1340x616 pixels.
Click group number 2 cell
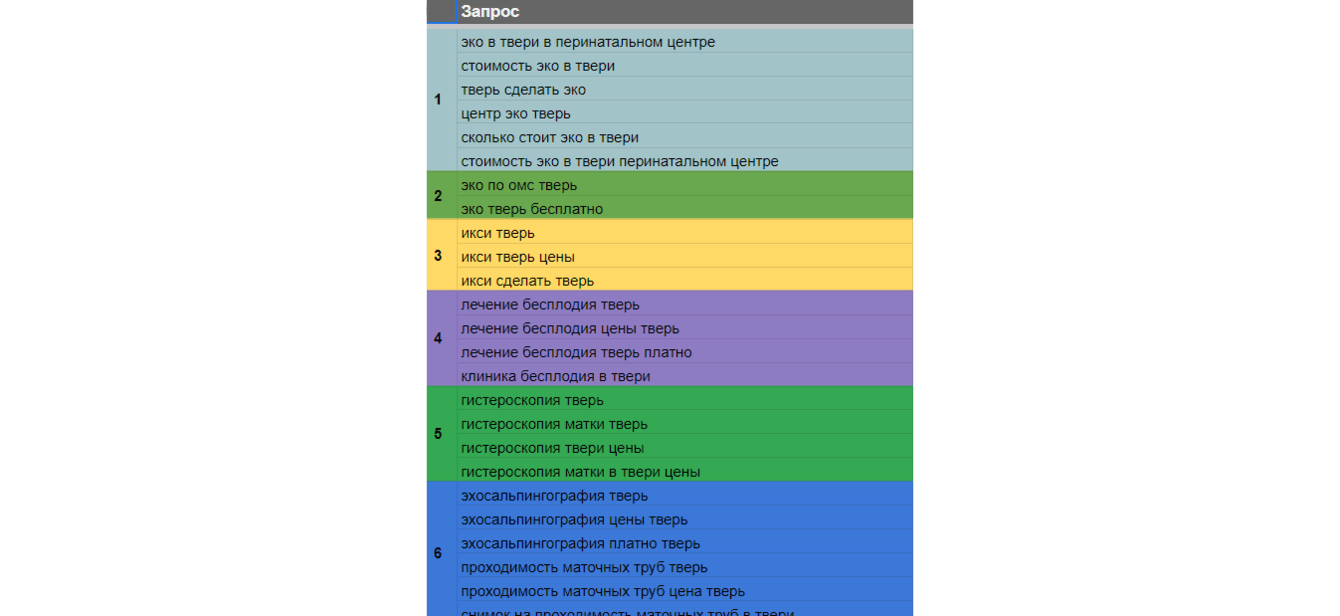[438, 196]
